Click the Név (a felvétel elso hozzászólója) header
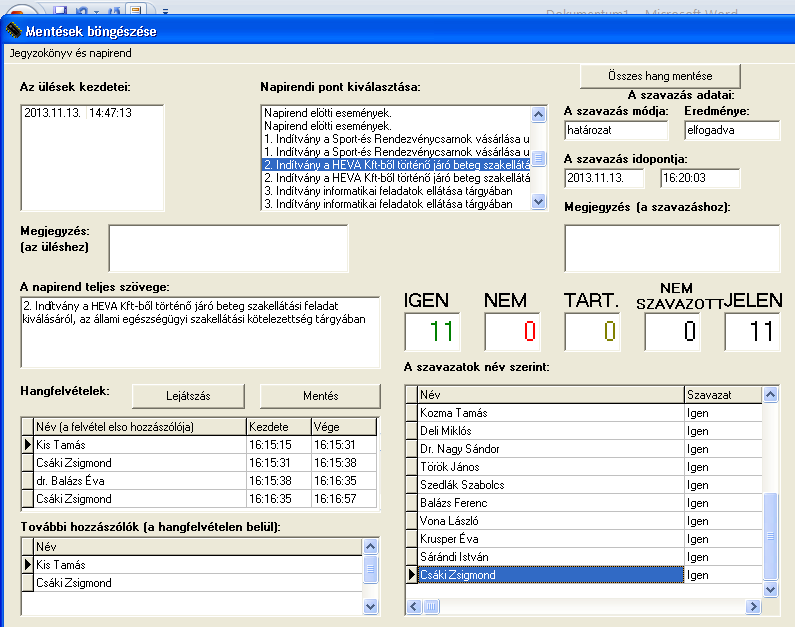The image size is (795, 627). point(140,427)
